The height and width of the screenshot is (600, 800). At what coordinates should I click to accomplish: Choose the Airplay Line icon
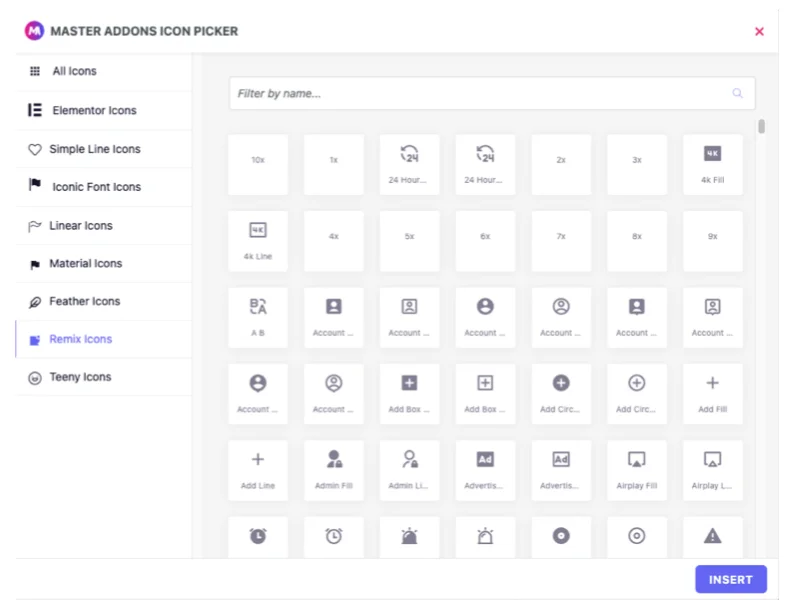point(712,470)
